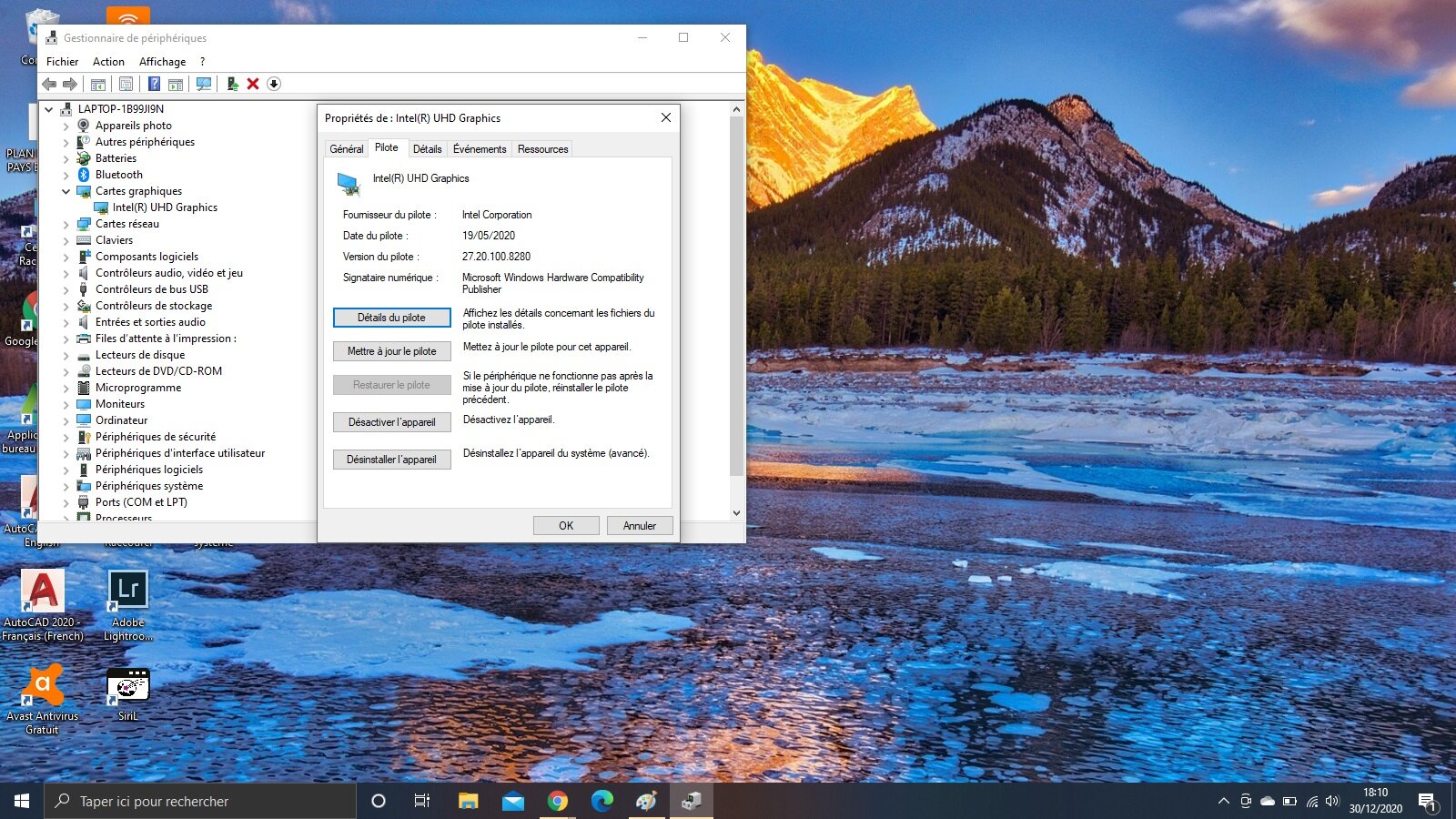Collapse the LAPTOP-1B99JI9N root node
The image size is (1456, 819).
pyautogui.click(x=49, y=109)
